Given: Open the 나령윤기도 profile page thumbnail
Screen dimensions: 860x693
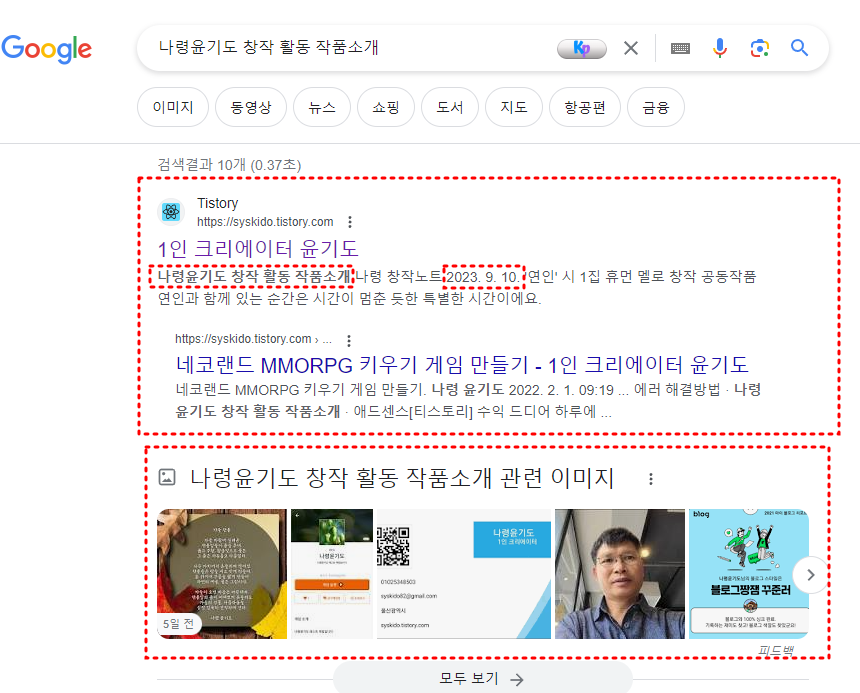Looking at the screenshot, I should (x=331, y=573).
